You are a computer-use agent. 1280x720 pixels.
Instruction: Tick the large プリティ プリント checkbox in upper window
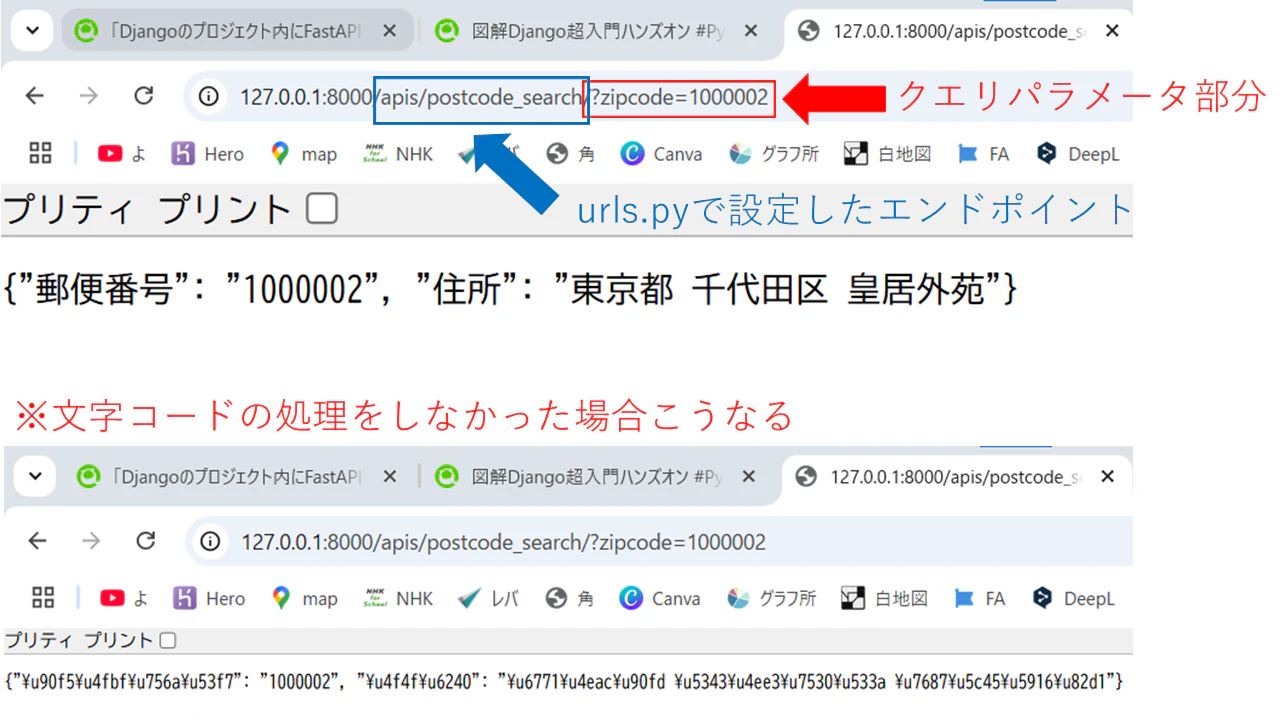[x=321, y=209]
